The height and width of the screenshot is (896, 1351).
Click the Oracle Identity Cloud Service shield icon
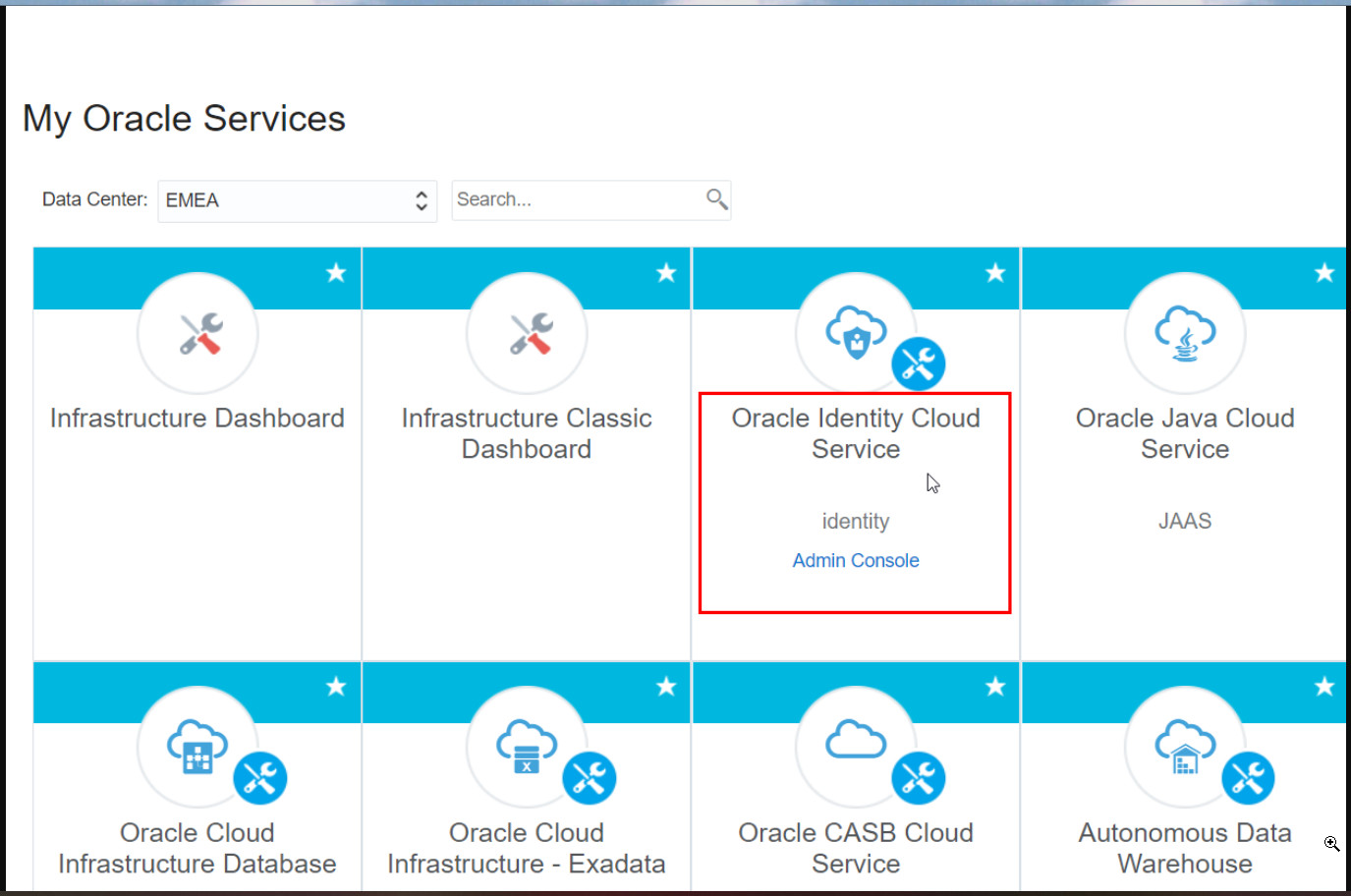click(856, 332)
